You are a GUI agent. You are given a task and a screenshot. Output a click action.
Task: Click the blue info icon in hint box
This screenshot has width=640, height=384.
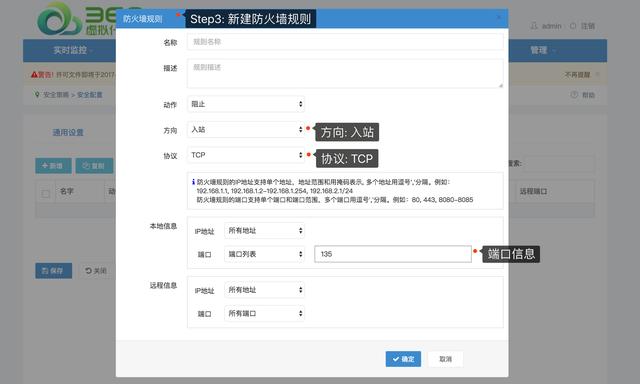(193, 182)
